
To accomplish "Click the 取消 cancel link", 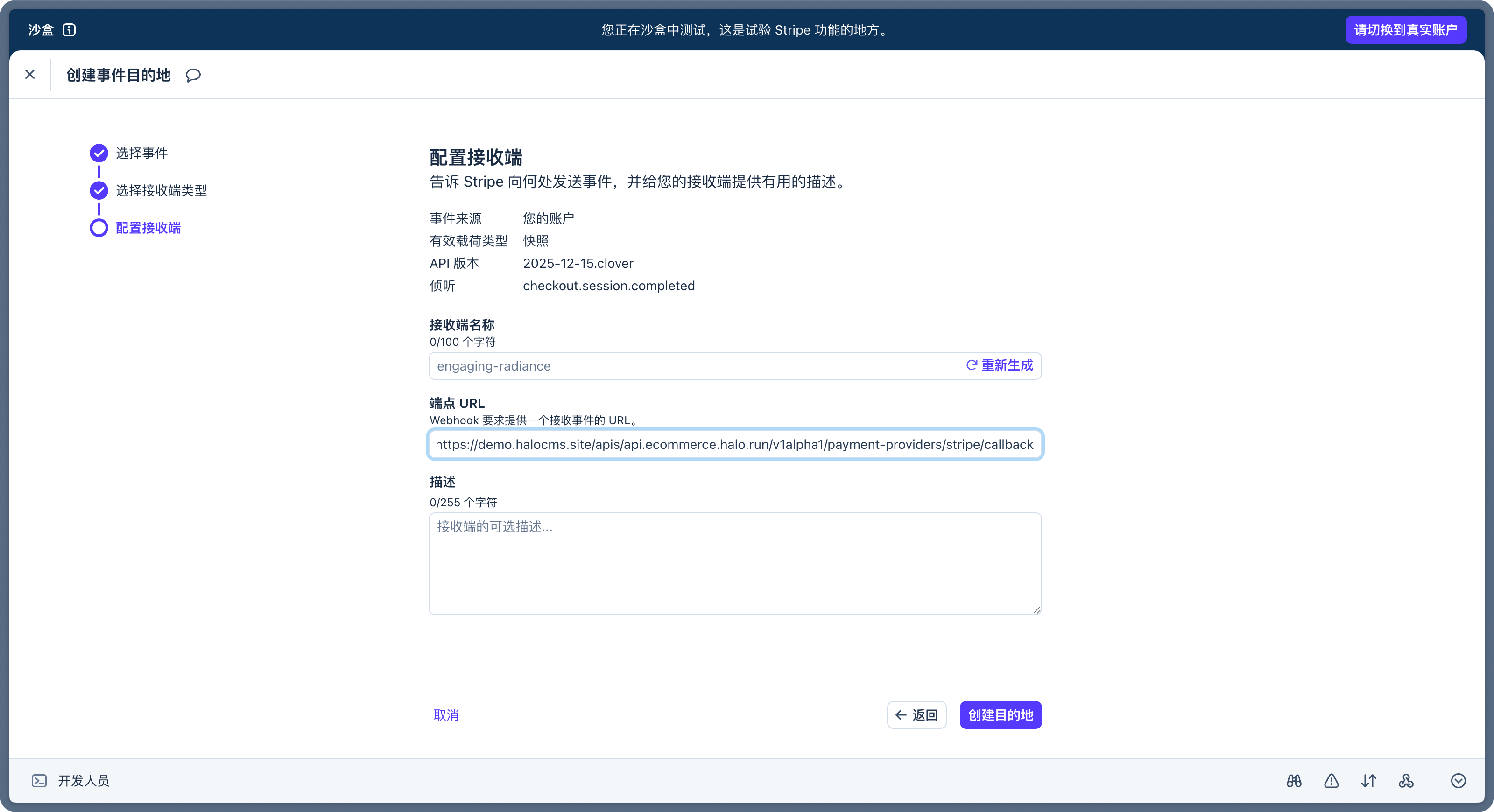I will (x=446, y=714).
